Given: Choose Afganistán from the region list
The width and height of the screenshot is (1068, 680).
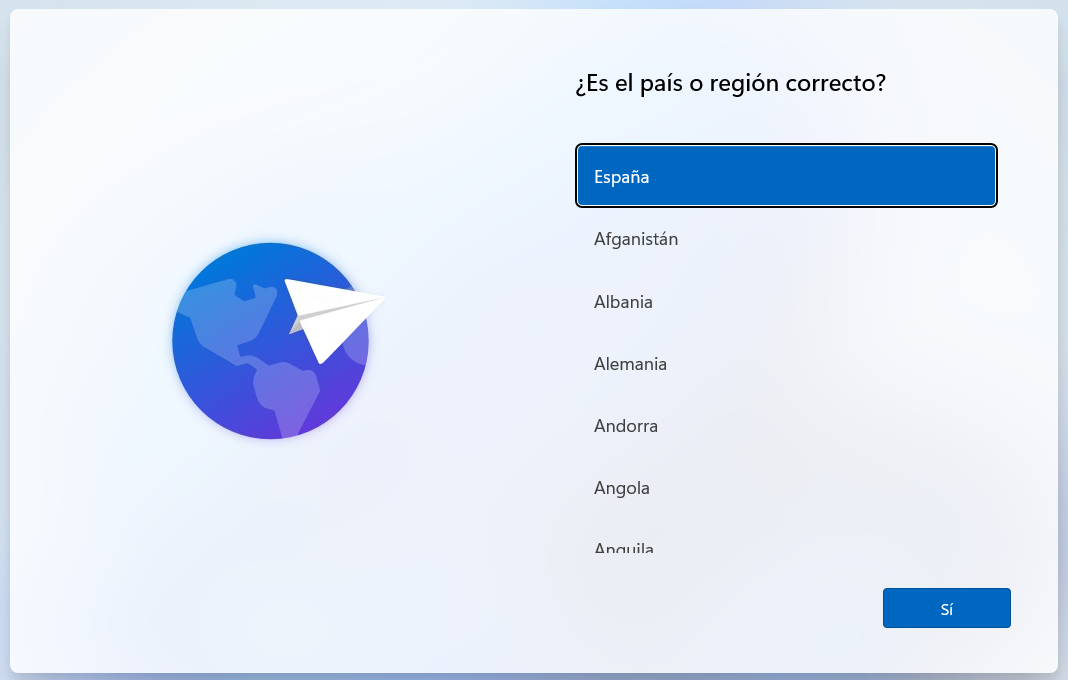Looking at the screenshot, I should 786,238.
